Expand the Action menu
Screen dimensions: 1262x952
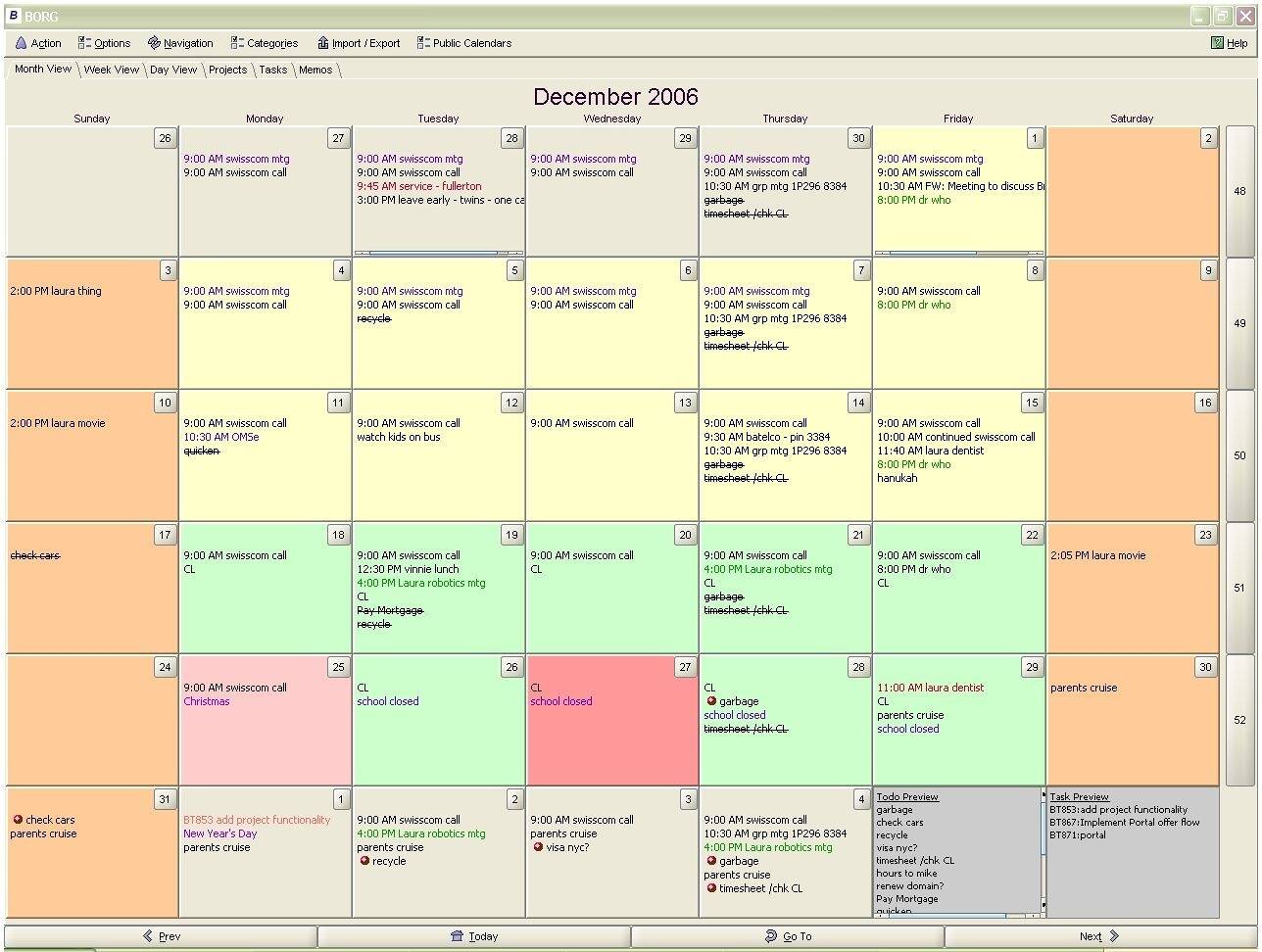pos(39,43)
